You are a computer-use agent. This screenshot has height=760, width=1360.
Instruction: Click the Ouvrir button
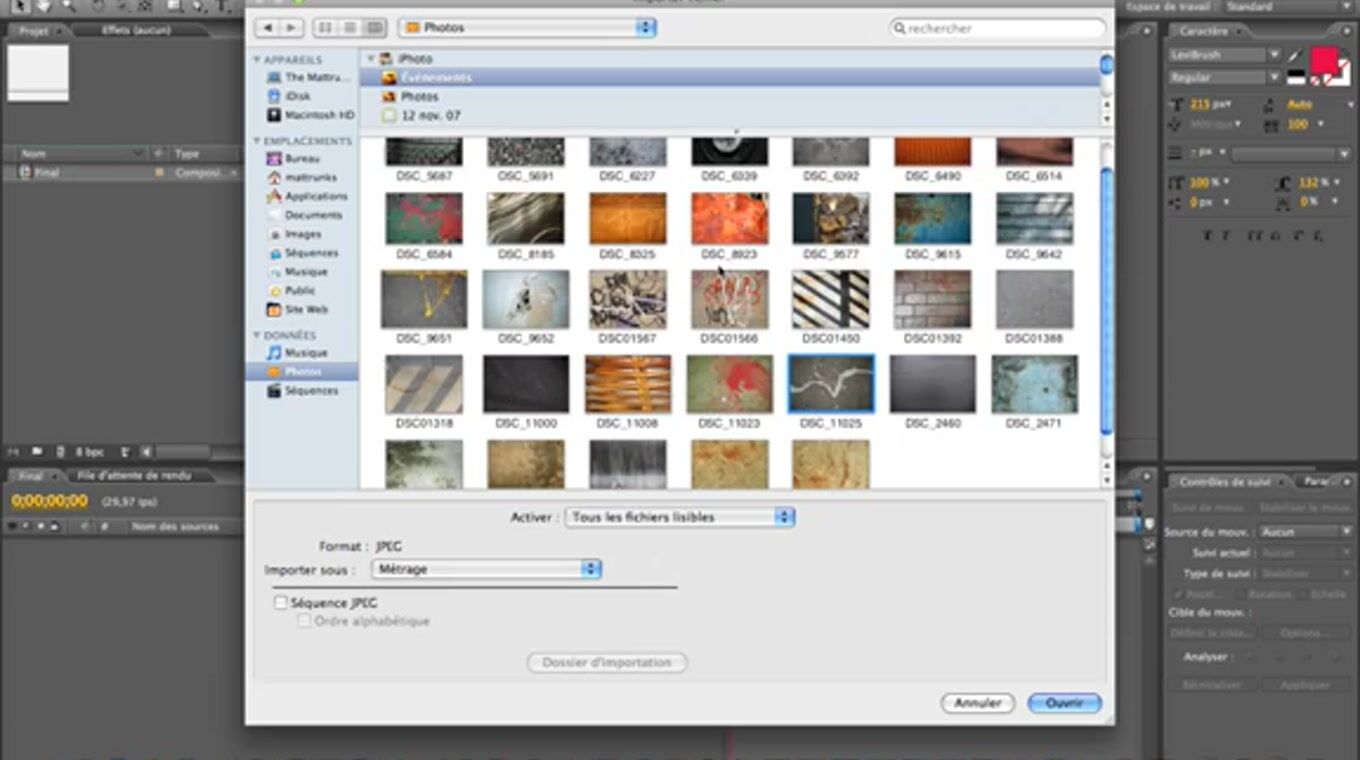[x=1064, y=703]
